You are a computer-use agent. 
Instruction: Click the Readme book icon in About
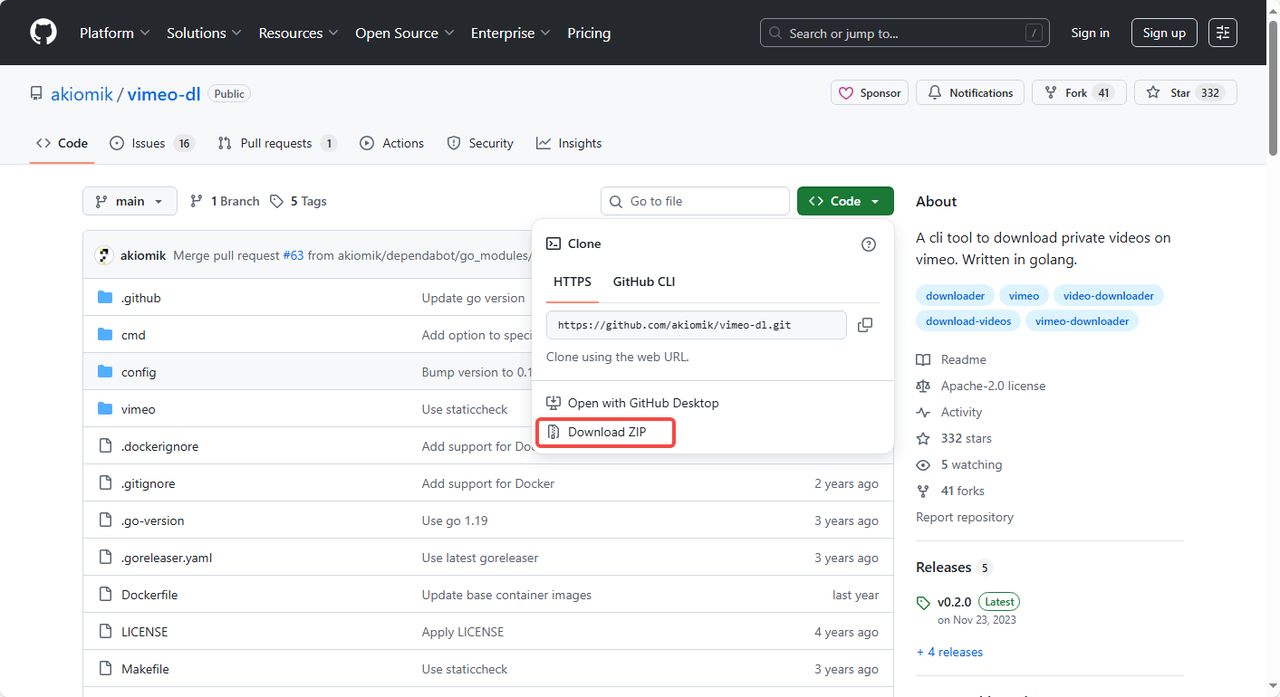pyautogui.click(x=925, y=359)
